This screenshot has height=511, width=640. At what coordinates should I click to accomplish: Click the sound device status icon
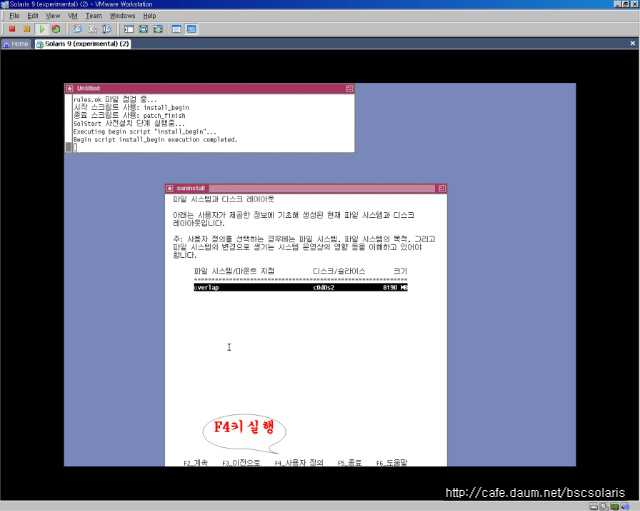(x=625, y=507)
